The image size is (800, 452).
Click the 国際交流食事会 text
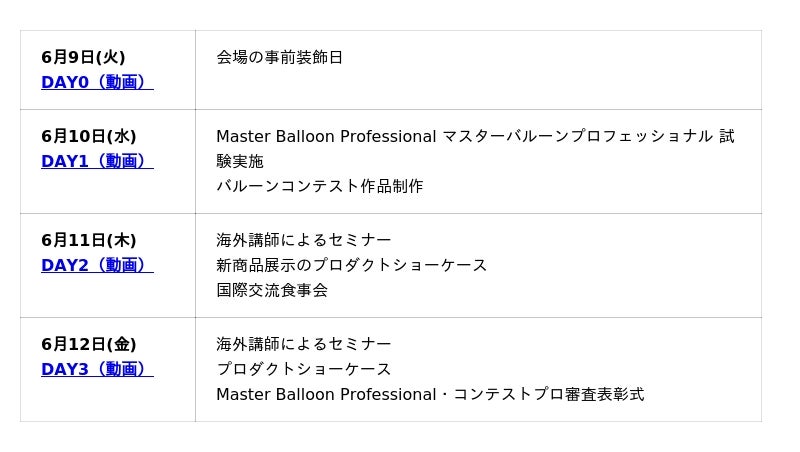272,290
